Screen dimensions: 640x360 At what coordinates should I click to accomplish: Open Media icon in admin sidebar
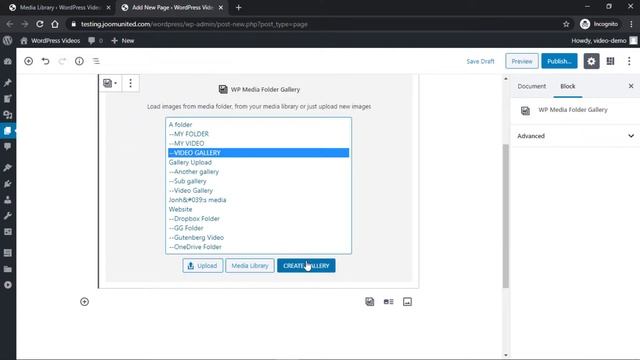(8, 99)
